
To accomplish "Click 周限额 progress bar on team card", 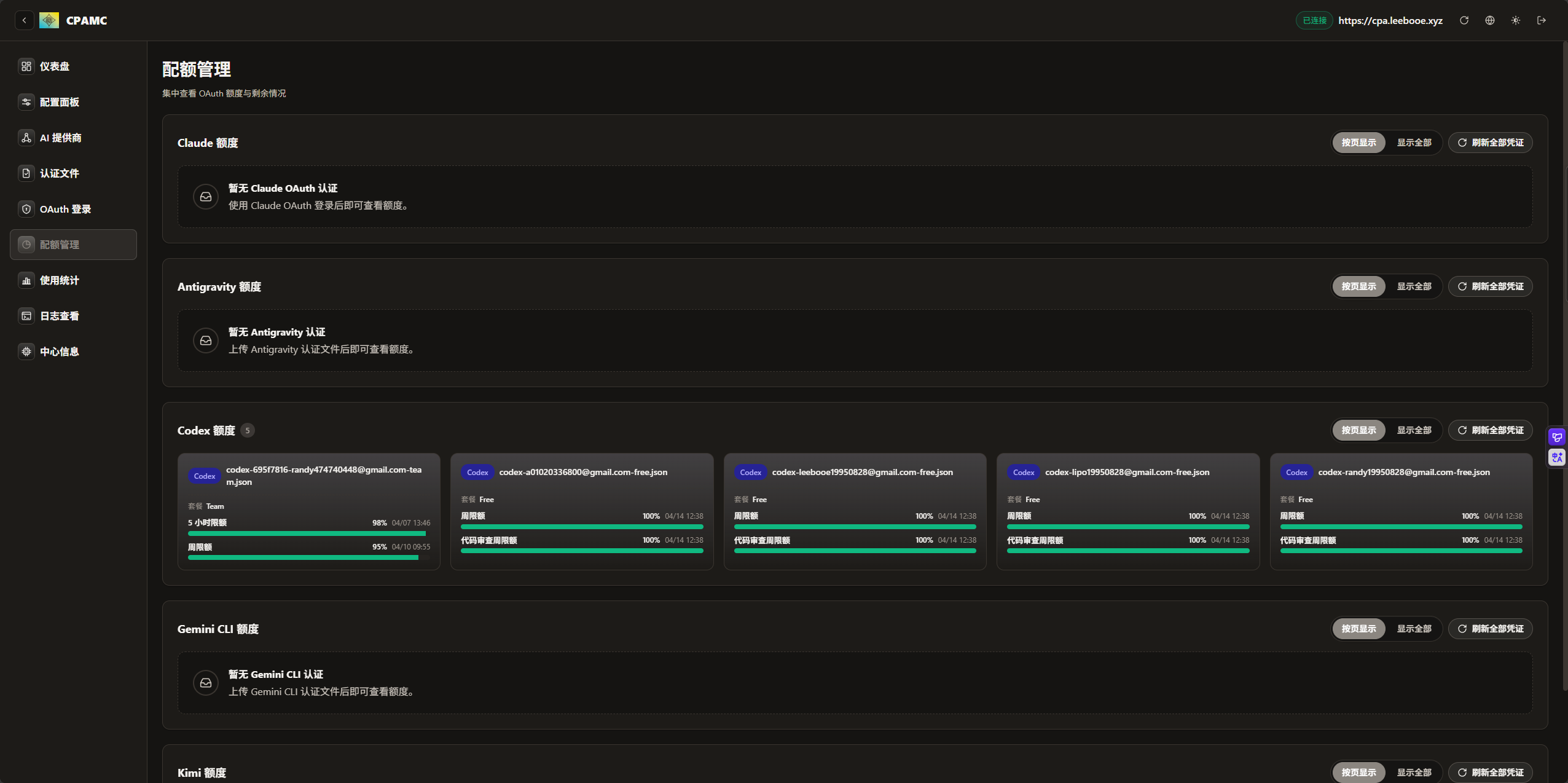I will [309, 557].
